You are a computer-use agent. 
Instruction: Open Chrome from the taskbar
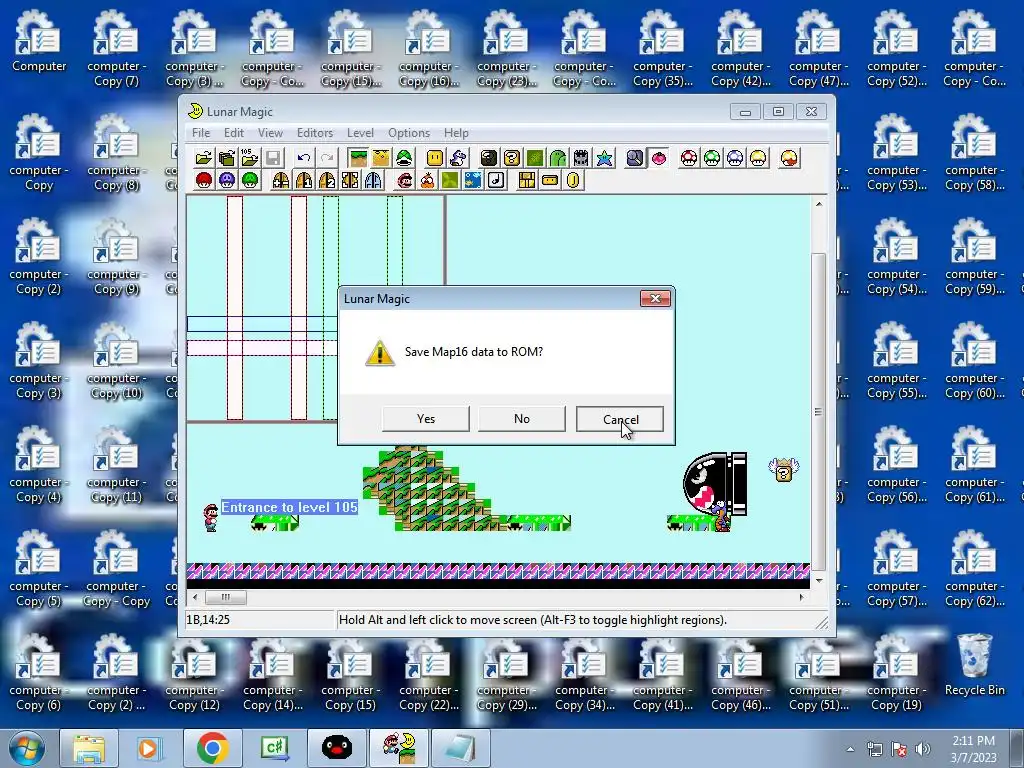point(212,748)
